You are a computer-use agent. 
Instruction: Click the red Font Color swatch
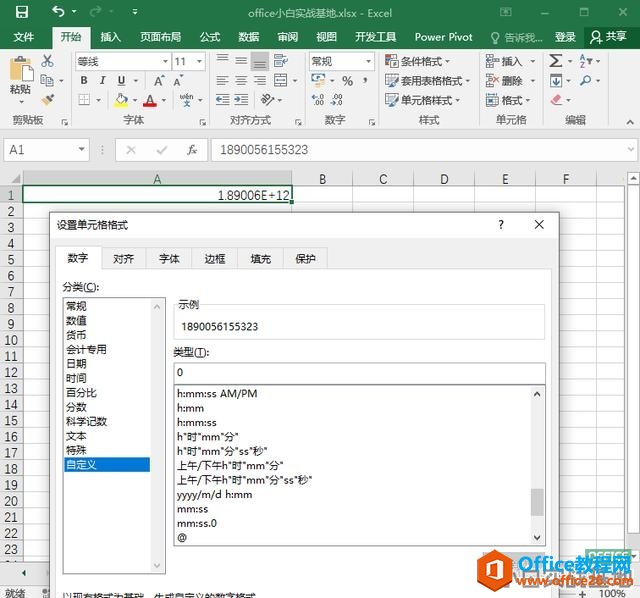[150, 100]
